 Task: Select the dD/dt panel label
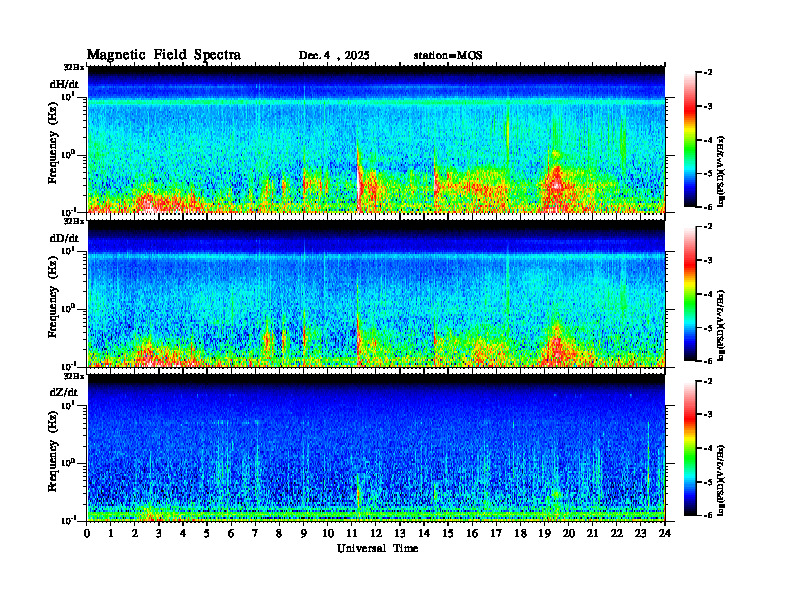coord(64,238)
